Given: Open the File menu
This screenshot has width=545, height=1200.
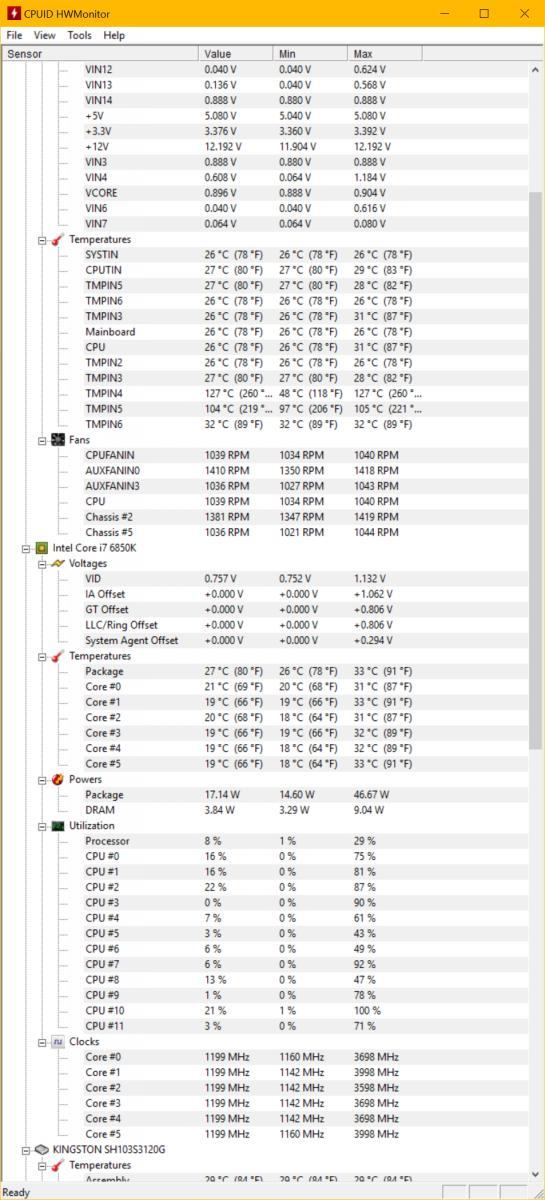Looking at the screenshot, I should click(x=13, y=35).
